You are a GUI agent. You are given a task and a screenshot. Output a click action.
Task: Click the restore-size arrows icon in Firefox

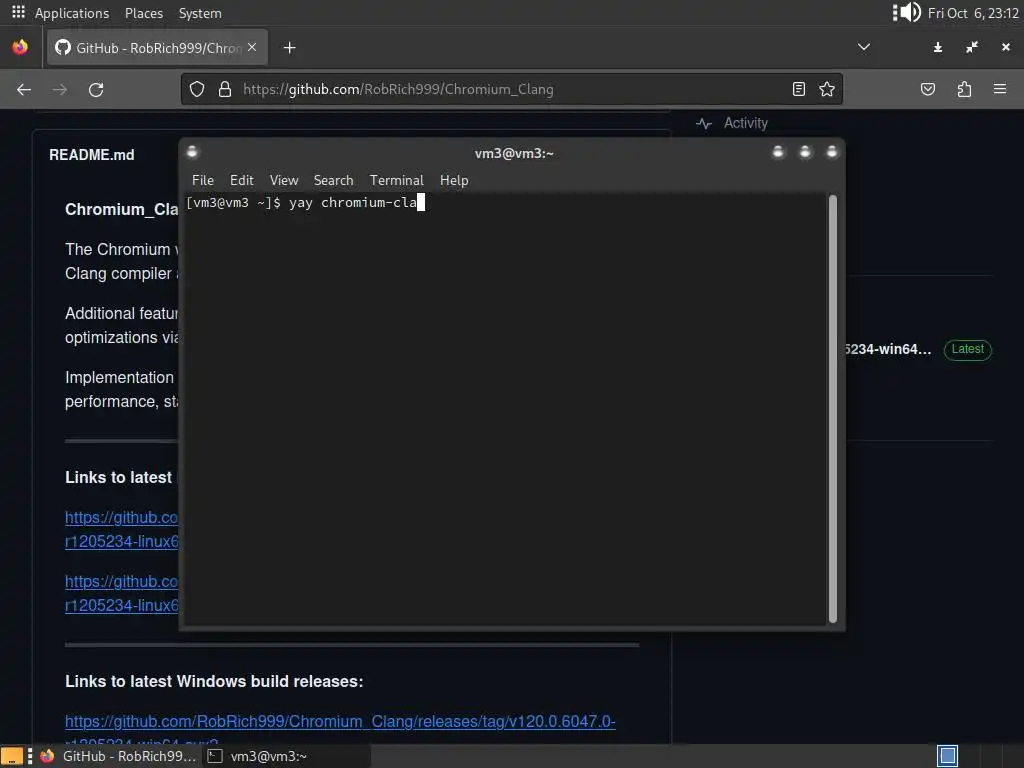click(972, 47)
